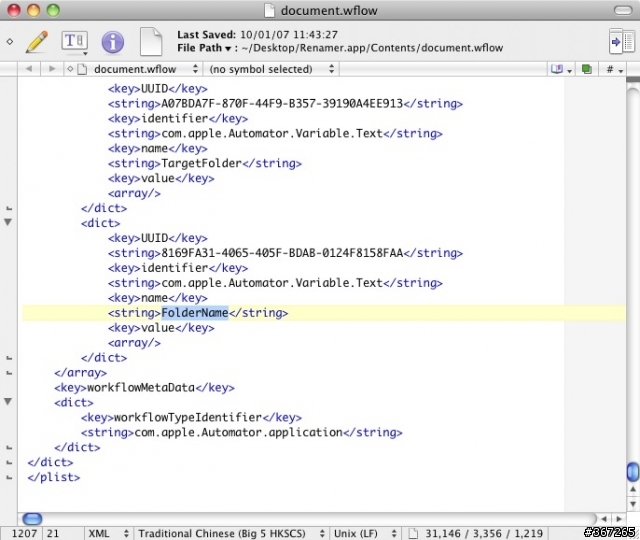Open the # markers popup menu
This screenshot has height=540, width=640.
point(614,69)
